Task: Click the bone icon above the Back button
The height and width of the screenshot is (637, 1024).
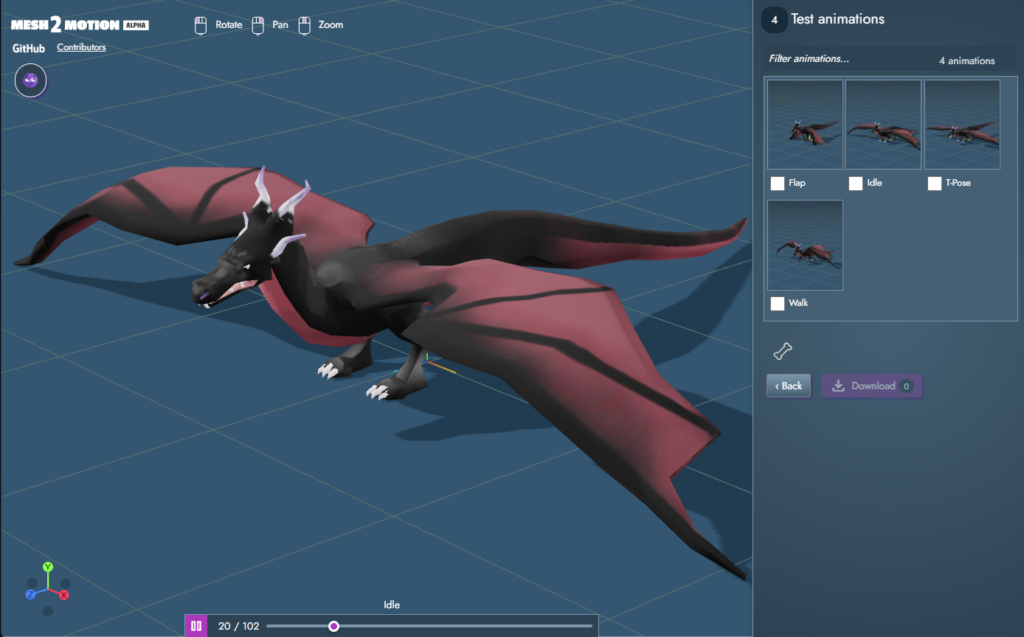Action: pyautogui.click(x=784, y=350)
